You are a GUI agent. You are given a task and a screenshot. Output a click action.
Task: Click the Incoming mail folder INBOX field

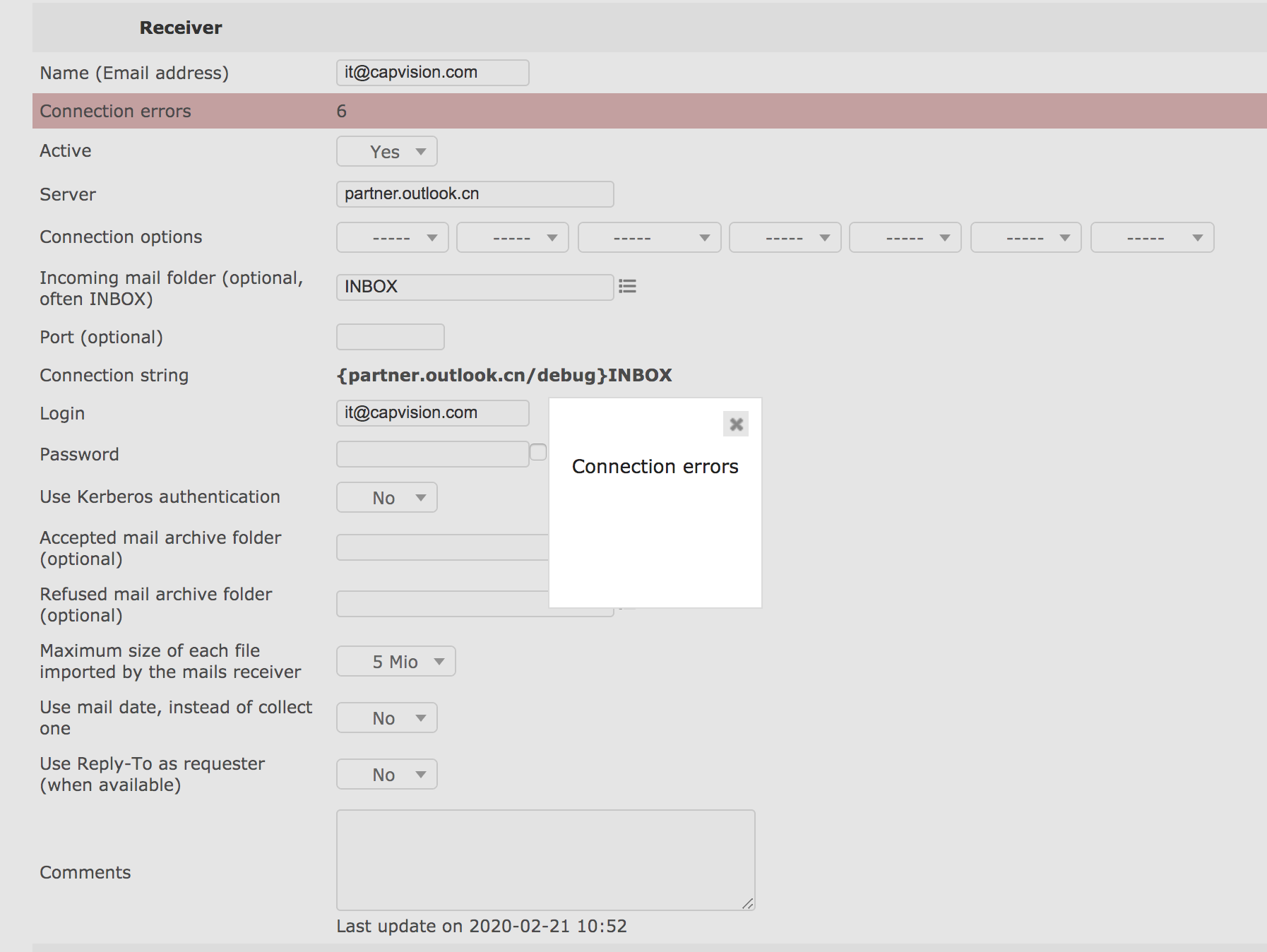[x=475, y=287]
